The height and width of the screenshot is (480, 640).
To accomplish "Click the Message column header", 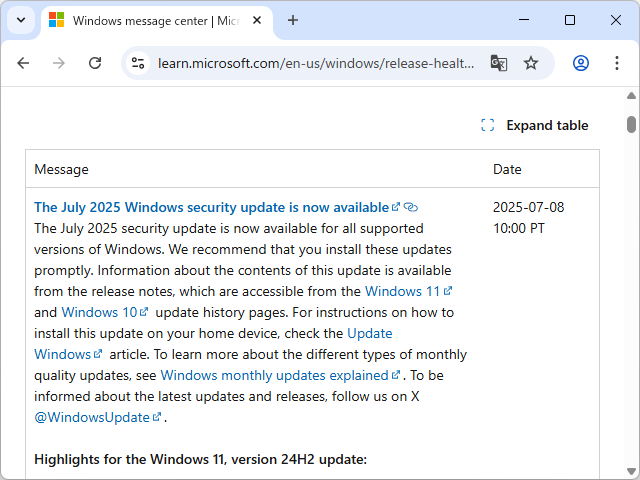I will click(61, 169).
